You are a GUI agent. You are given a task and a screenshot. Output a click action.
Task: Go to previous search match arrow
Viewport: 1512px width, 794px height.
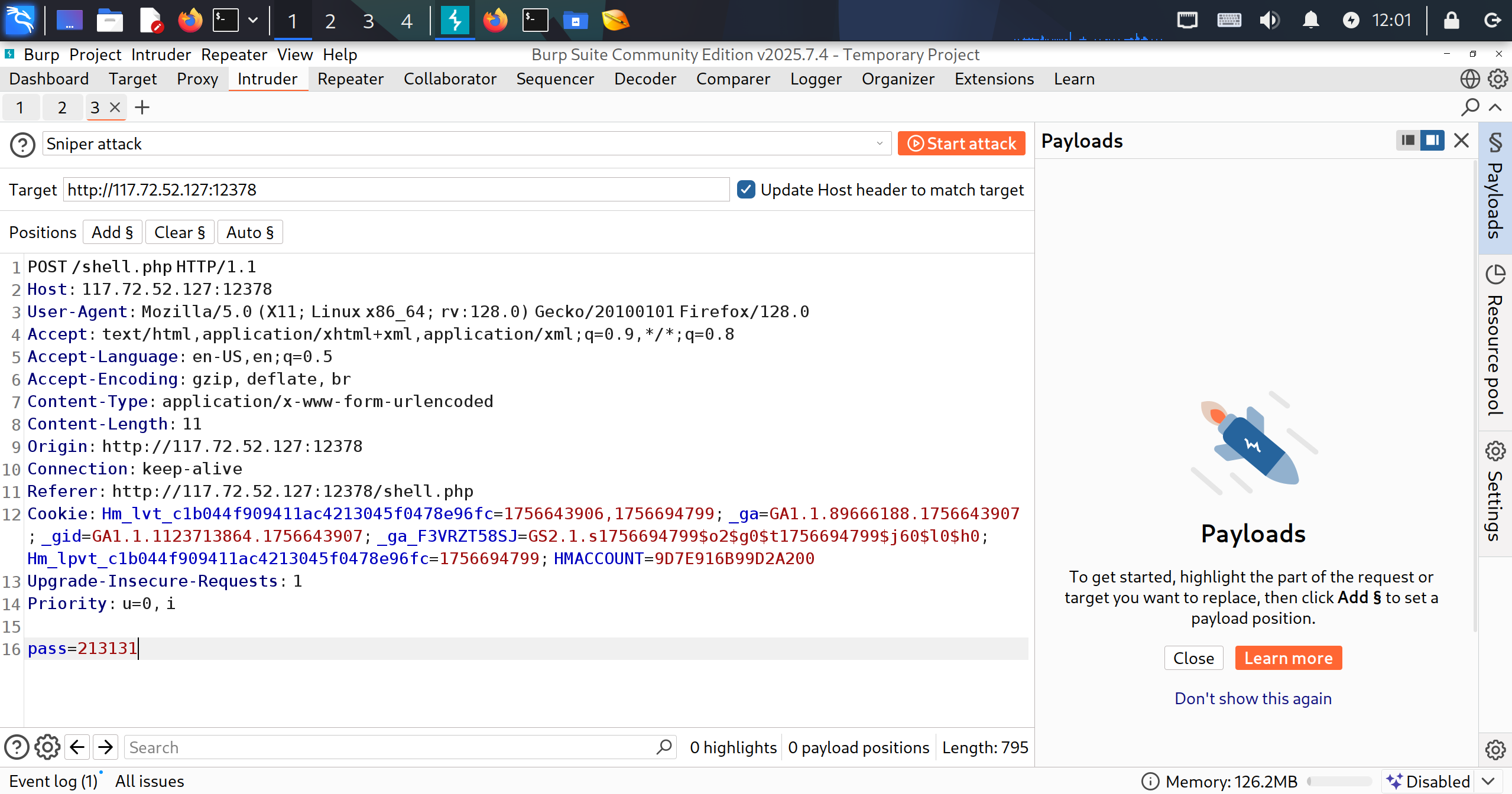coord(77,747)
